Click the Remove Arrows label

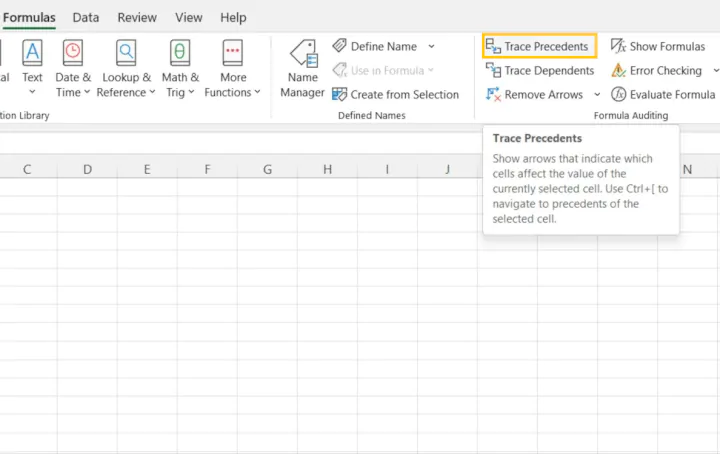click(x=544, y=95)
